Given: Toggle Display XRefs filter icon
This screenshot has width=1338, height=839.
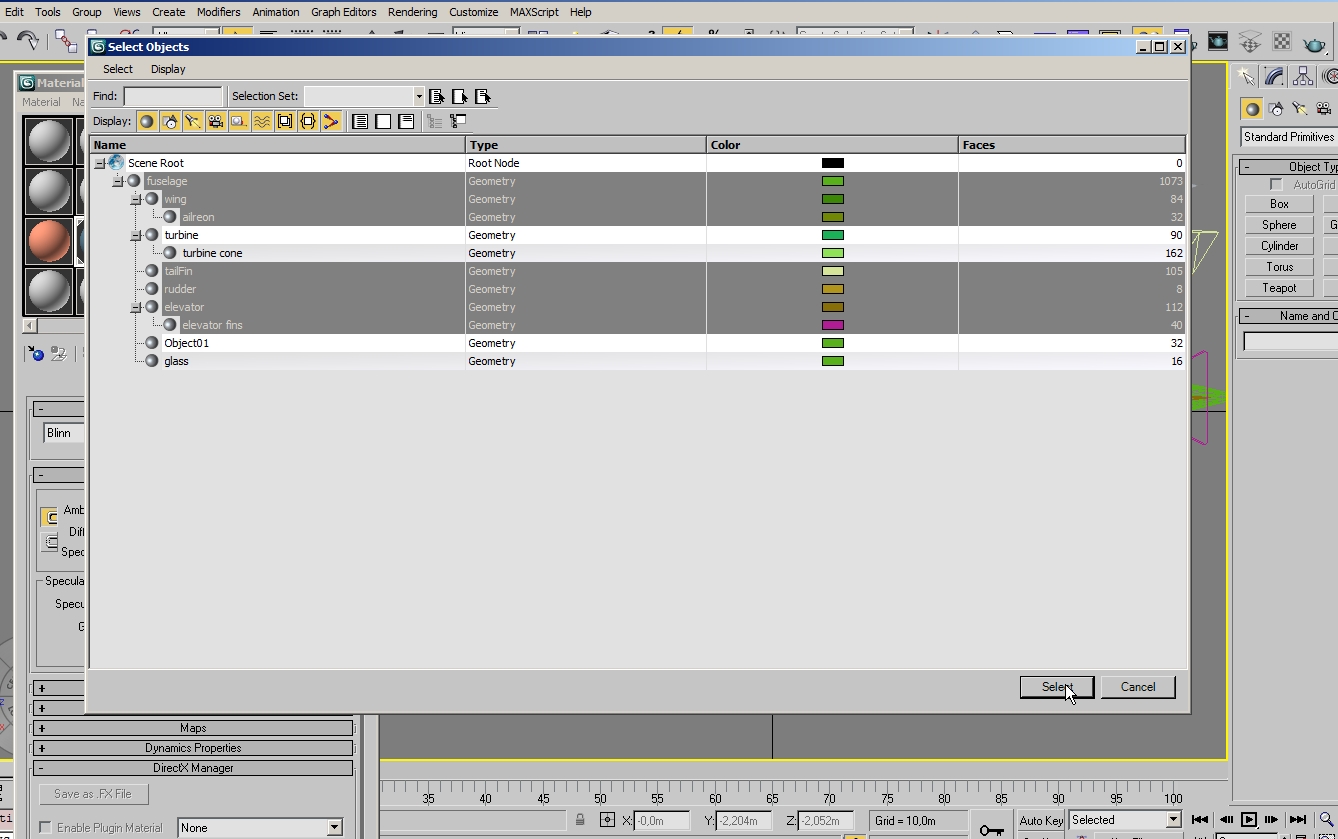Looking at the screenshot, I should (308, 121).
